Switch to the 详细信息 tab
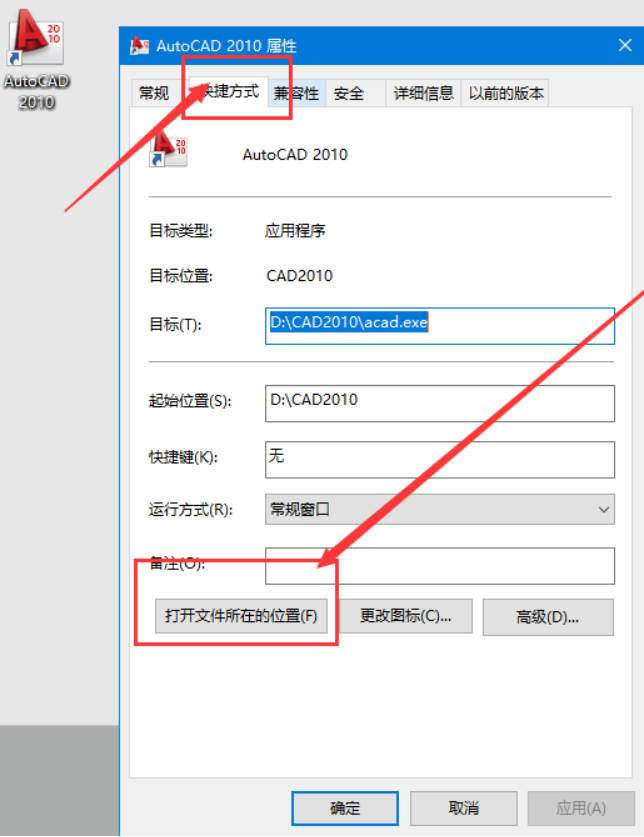This screenshot has height=837, width=644. 423,93
